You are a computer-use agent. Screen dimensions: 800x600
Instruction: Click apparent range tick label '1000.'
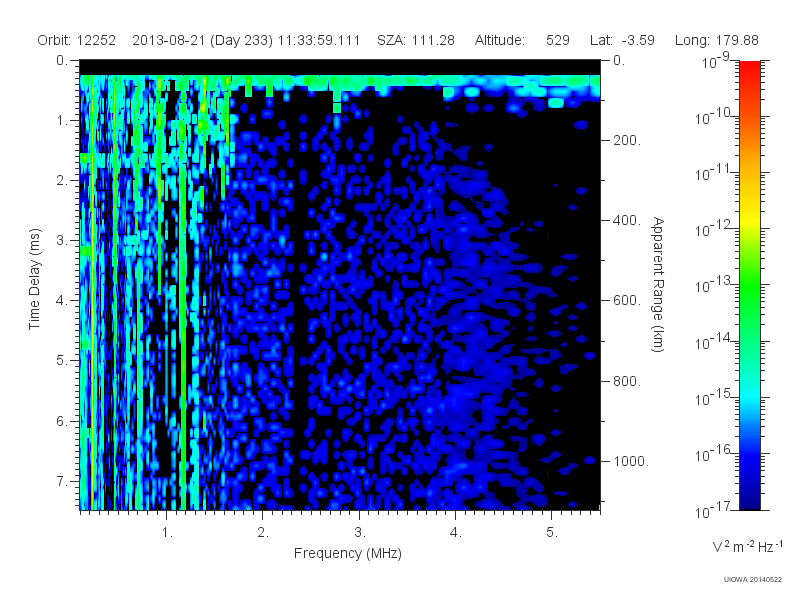(x=631, y=461)
